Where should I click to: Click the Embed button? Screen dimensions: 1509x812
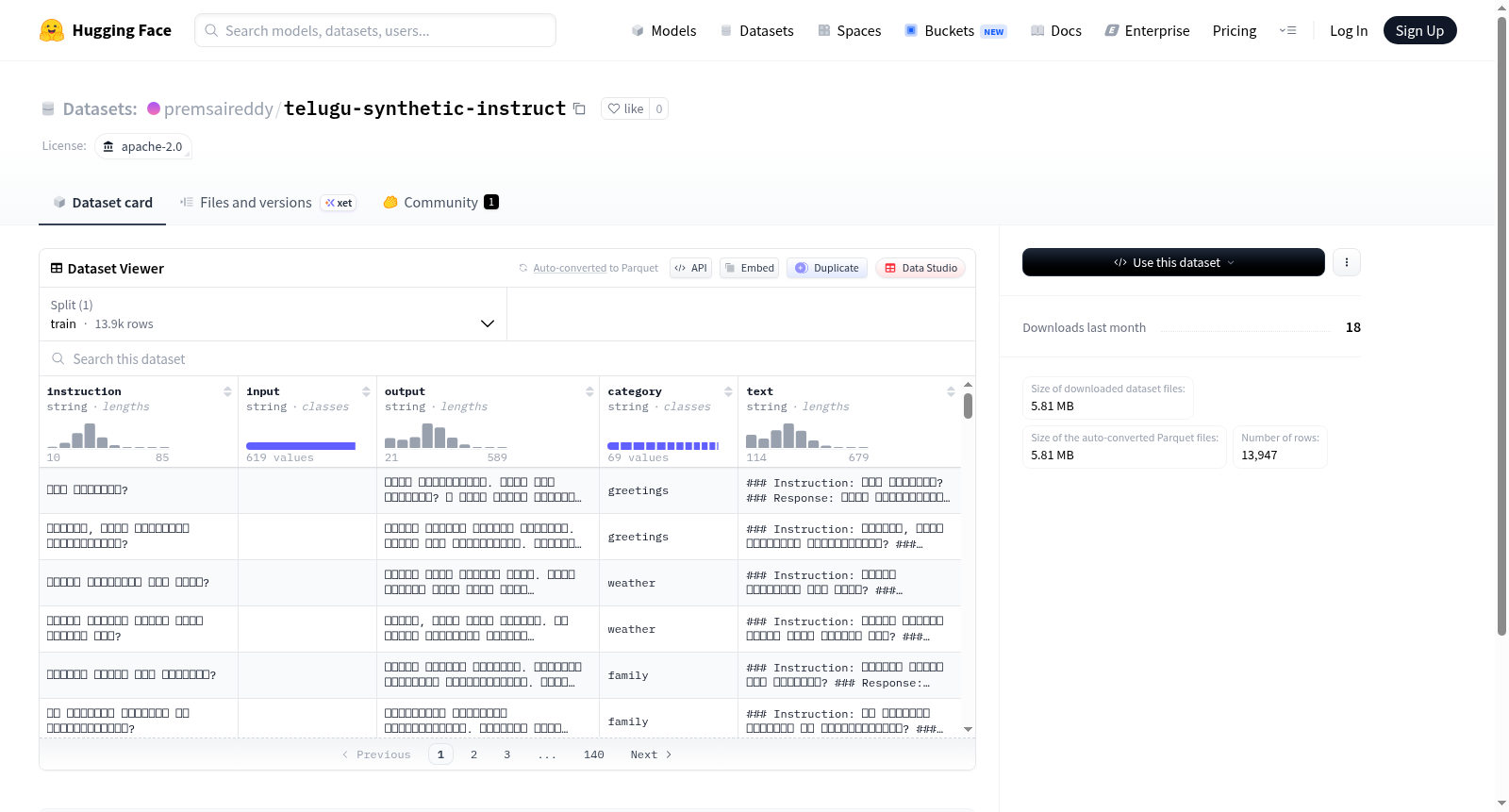[749, 269]
